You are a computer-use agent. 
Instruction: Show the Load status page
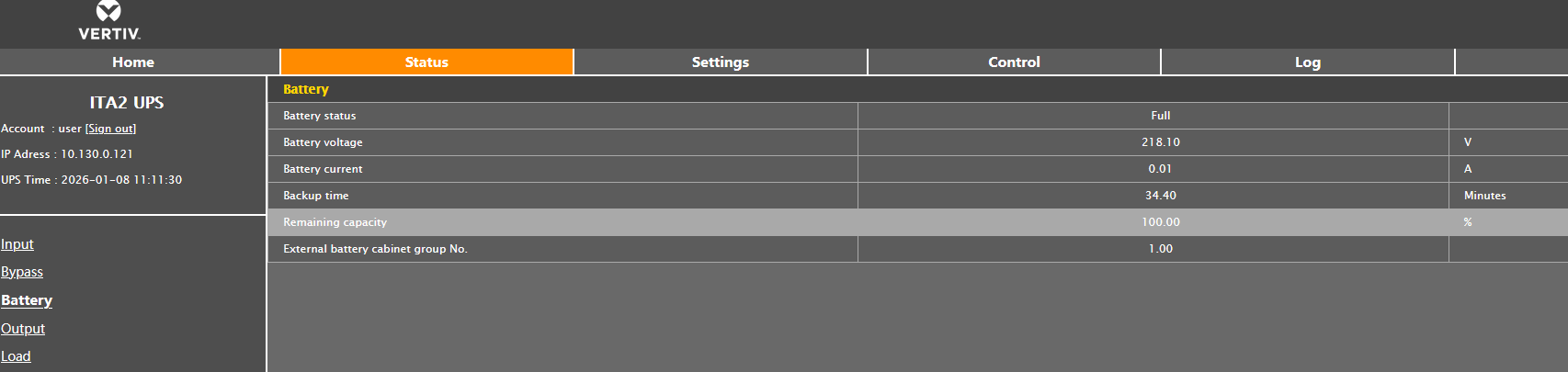[x=16, y=356]
